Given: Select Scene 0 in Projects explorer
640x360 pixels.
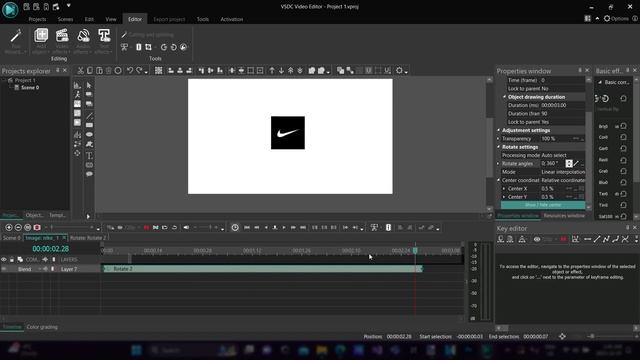Looking at the screenshot, I should (30, 88).
